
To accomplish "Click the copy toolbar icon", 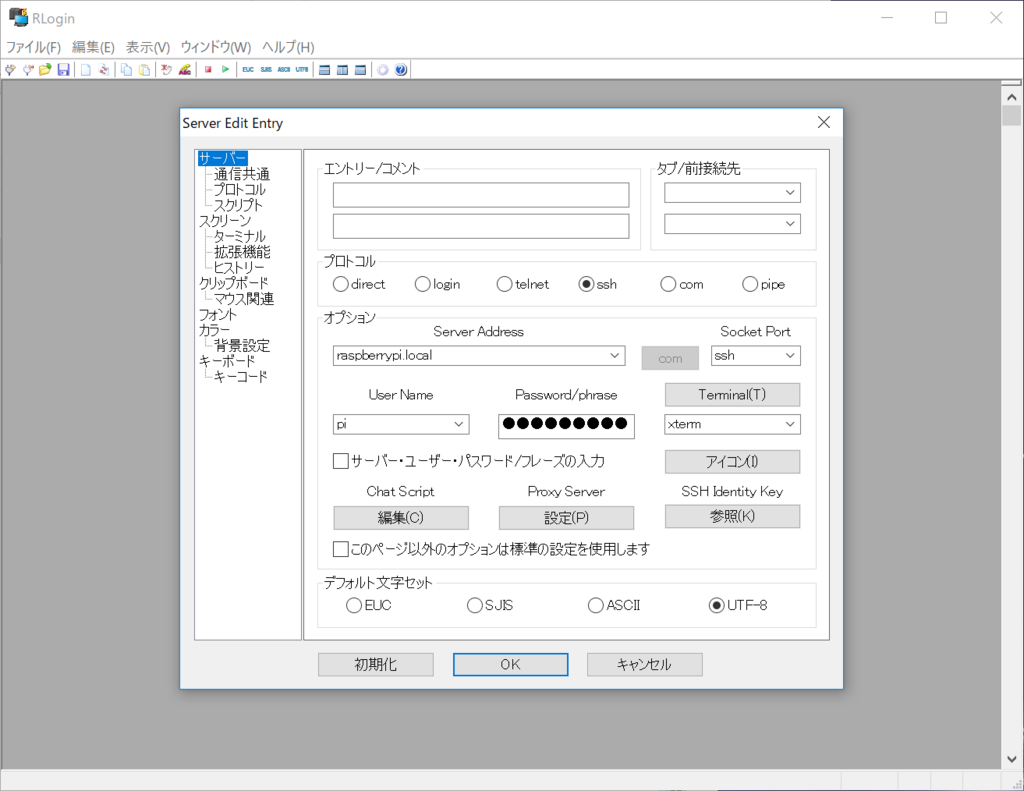I will tap(127, 70).
